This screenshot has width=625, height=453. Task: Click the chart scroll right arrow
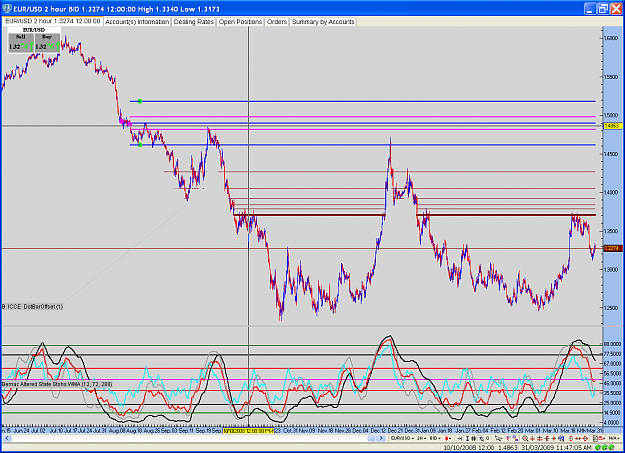coord(381,438)
